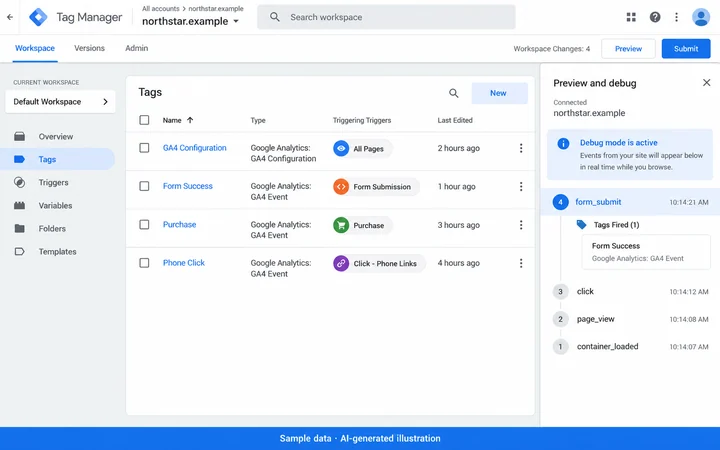Open the more options for Purchase row

click(521, 225)
